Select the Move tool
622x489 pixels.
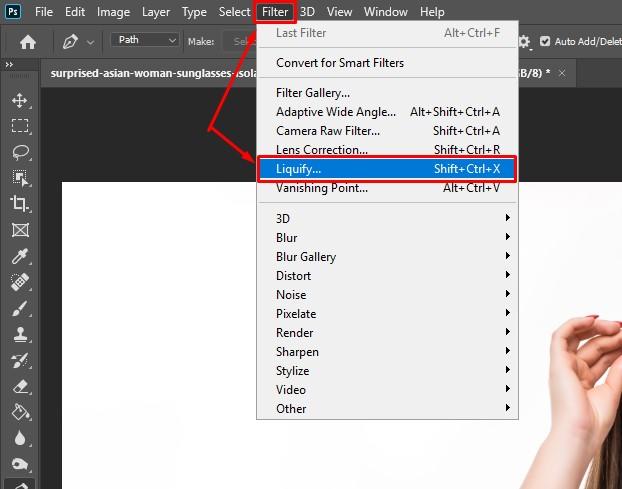coord(20,101)
